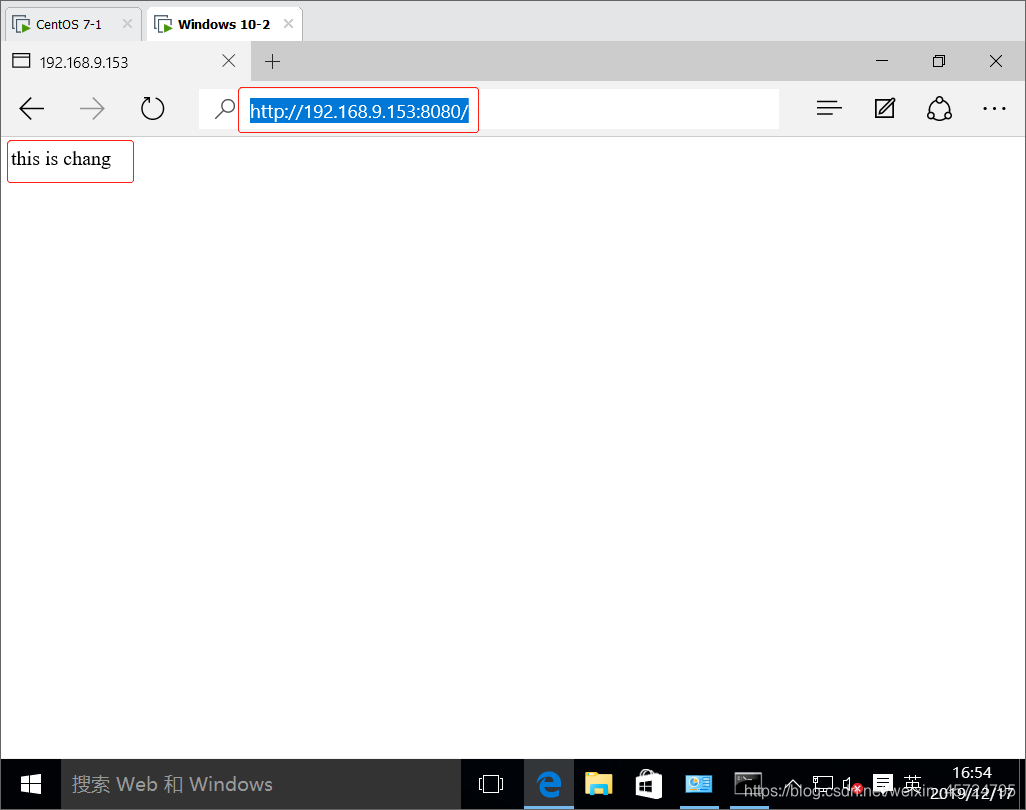The width and height of the screenshot is (1026, 810).
Task: Open the Edge Hub (favorites and history)
Action: coord(829,109)
